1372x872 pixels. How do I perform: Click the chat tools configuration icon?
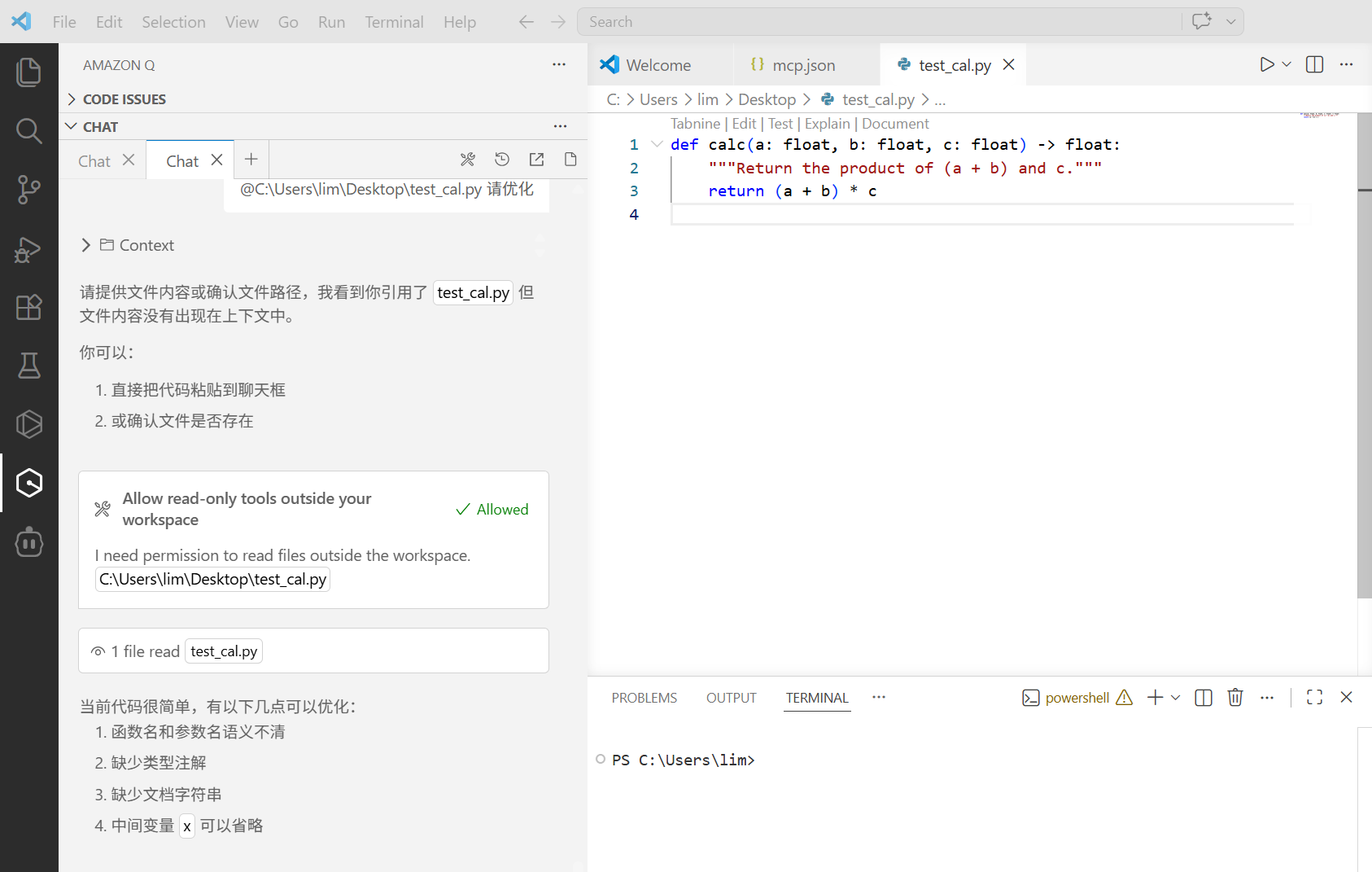pos(468,160)
